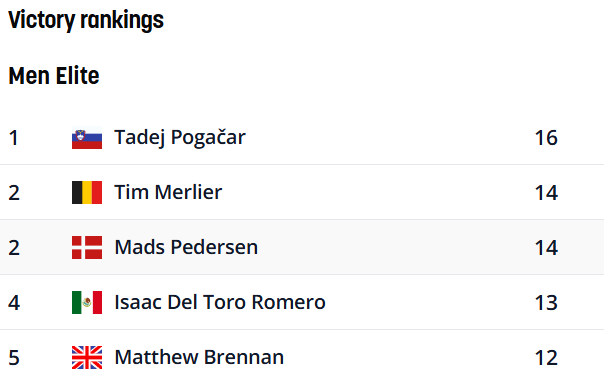Click the Victory rankings heading
This screenshot has height=378, width=604.
click(86, 20)
